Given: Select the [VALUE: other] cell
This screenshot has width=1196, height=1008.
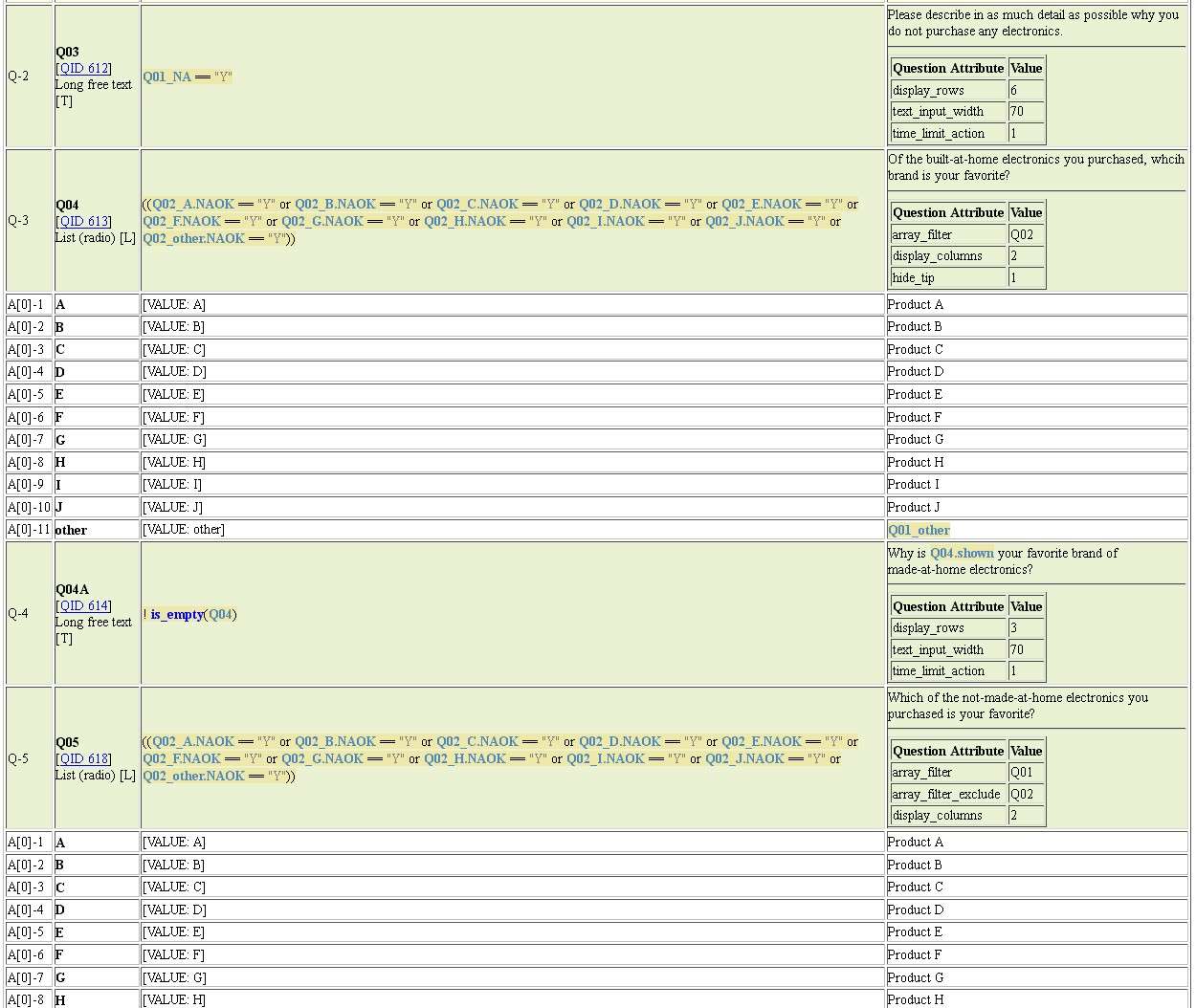Looking at the screenshot, I should coord(184,530).
